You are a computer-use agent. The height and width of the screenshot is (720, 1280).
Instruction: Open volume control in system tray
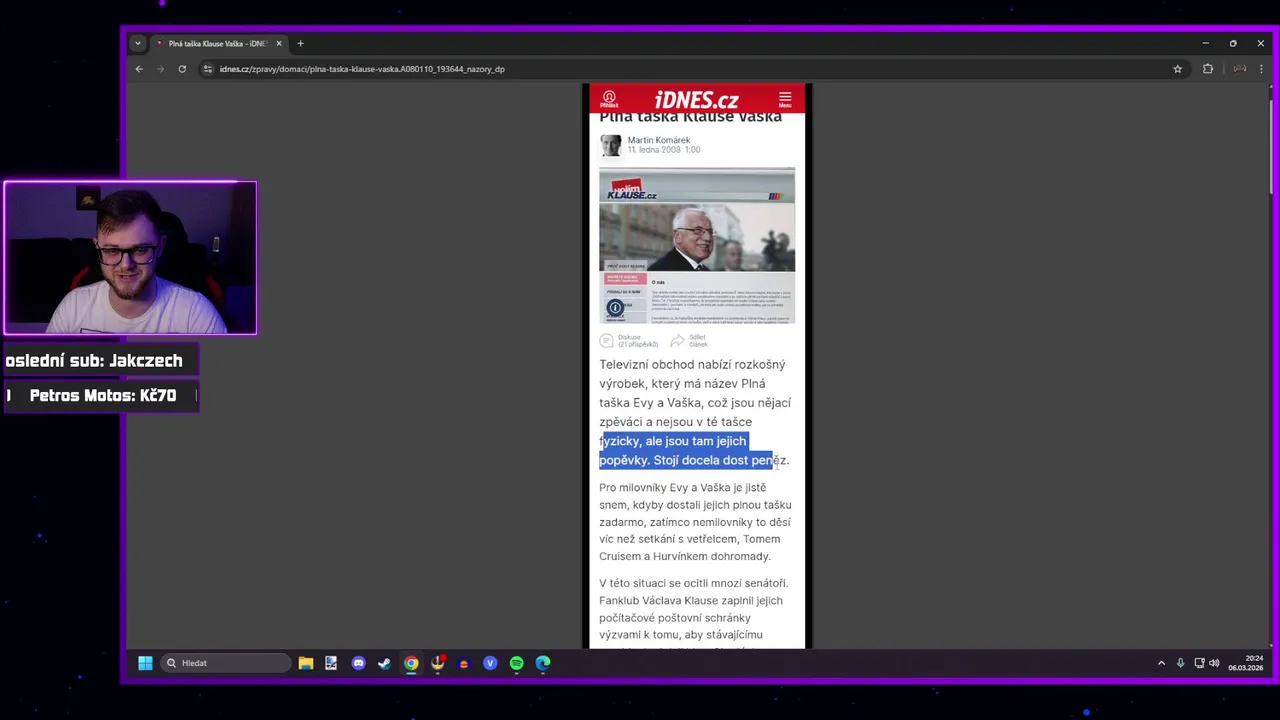click(1214, 663)
